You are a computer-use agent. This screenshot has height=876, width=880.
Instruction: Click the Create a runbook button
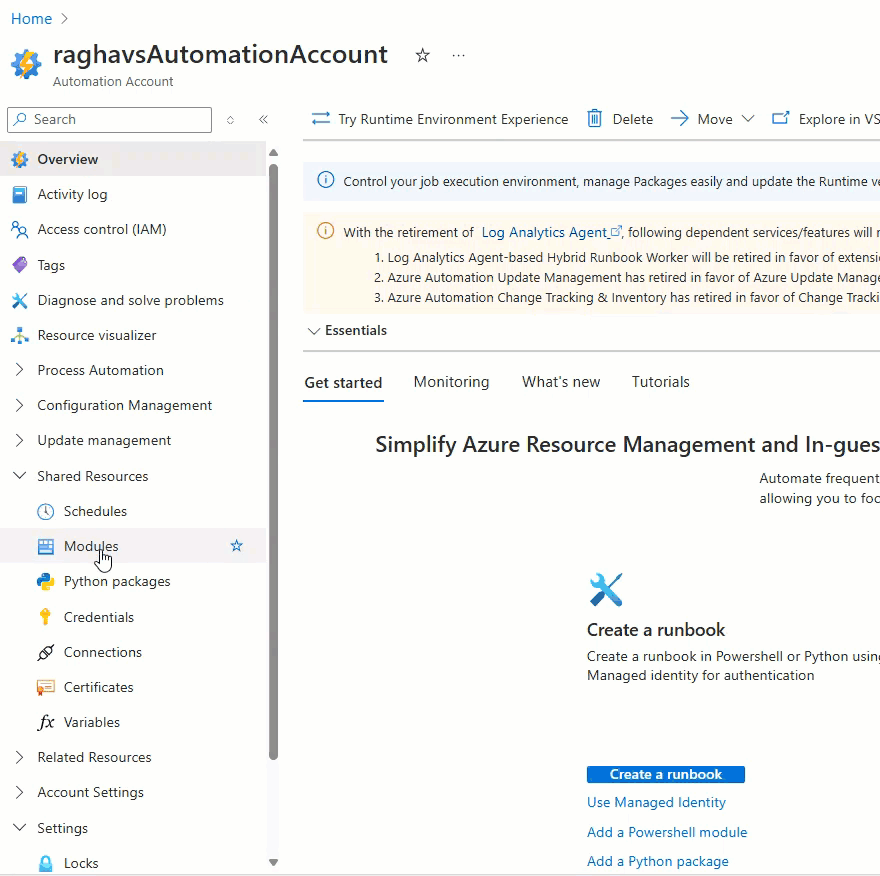[666, 774]
